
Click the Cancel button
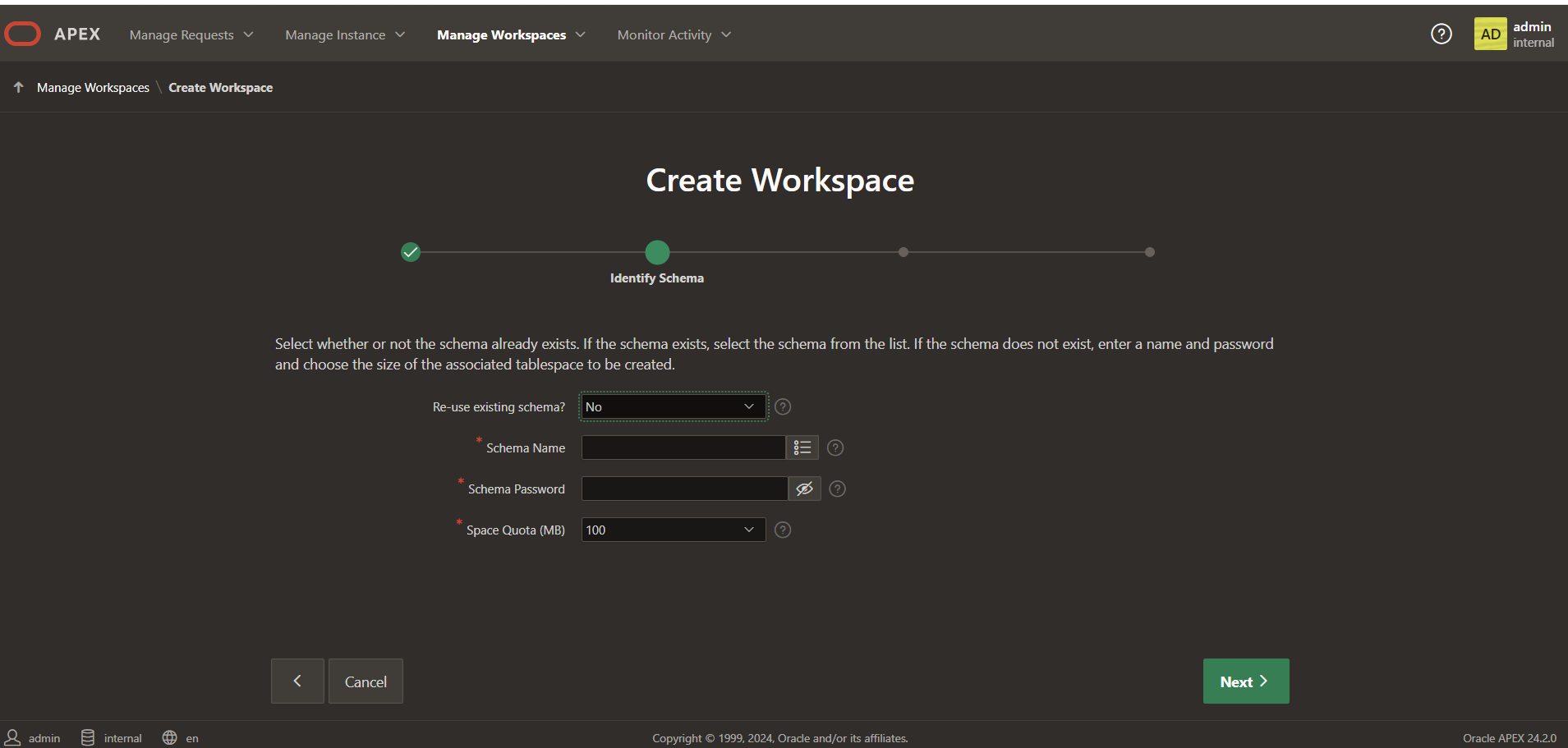(x=366, y=681)
